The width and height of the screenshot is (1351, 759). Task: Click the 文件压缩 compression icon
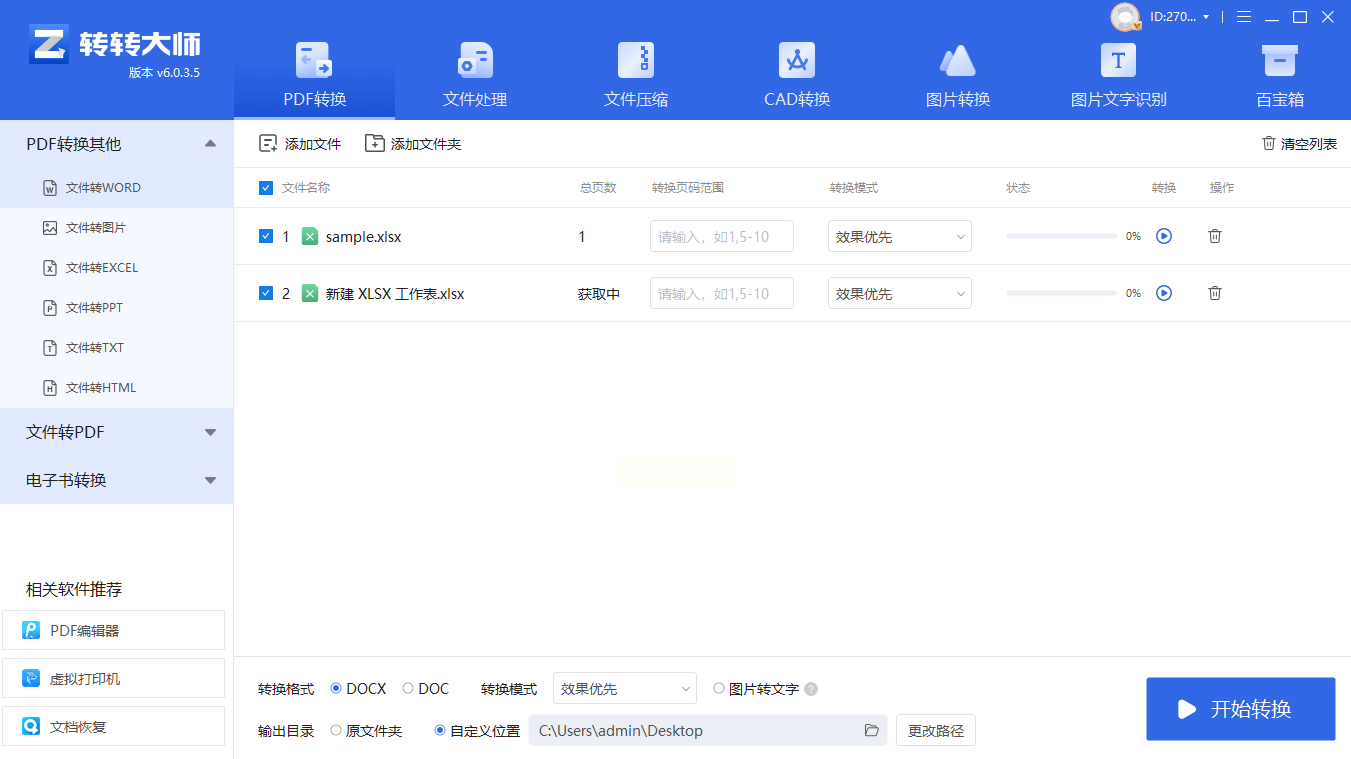click(636, 61)
